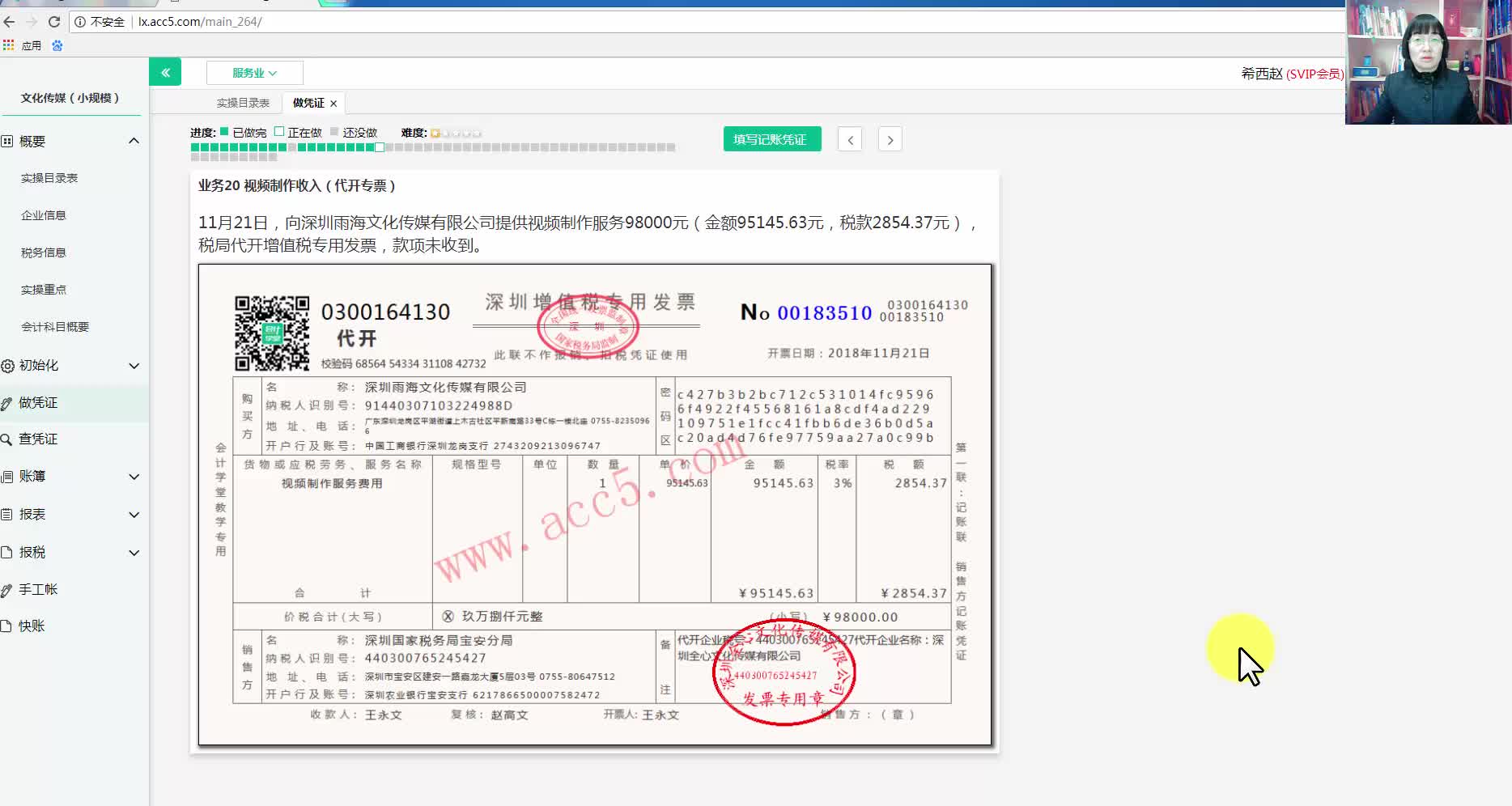The width and height of the screenshot is (1512, 806).
Task: Click the last grey progress block in top row
Action: pyautogui.click(x=671, y=147)
